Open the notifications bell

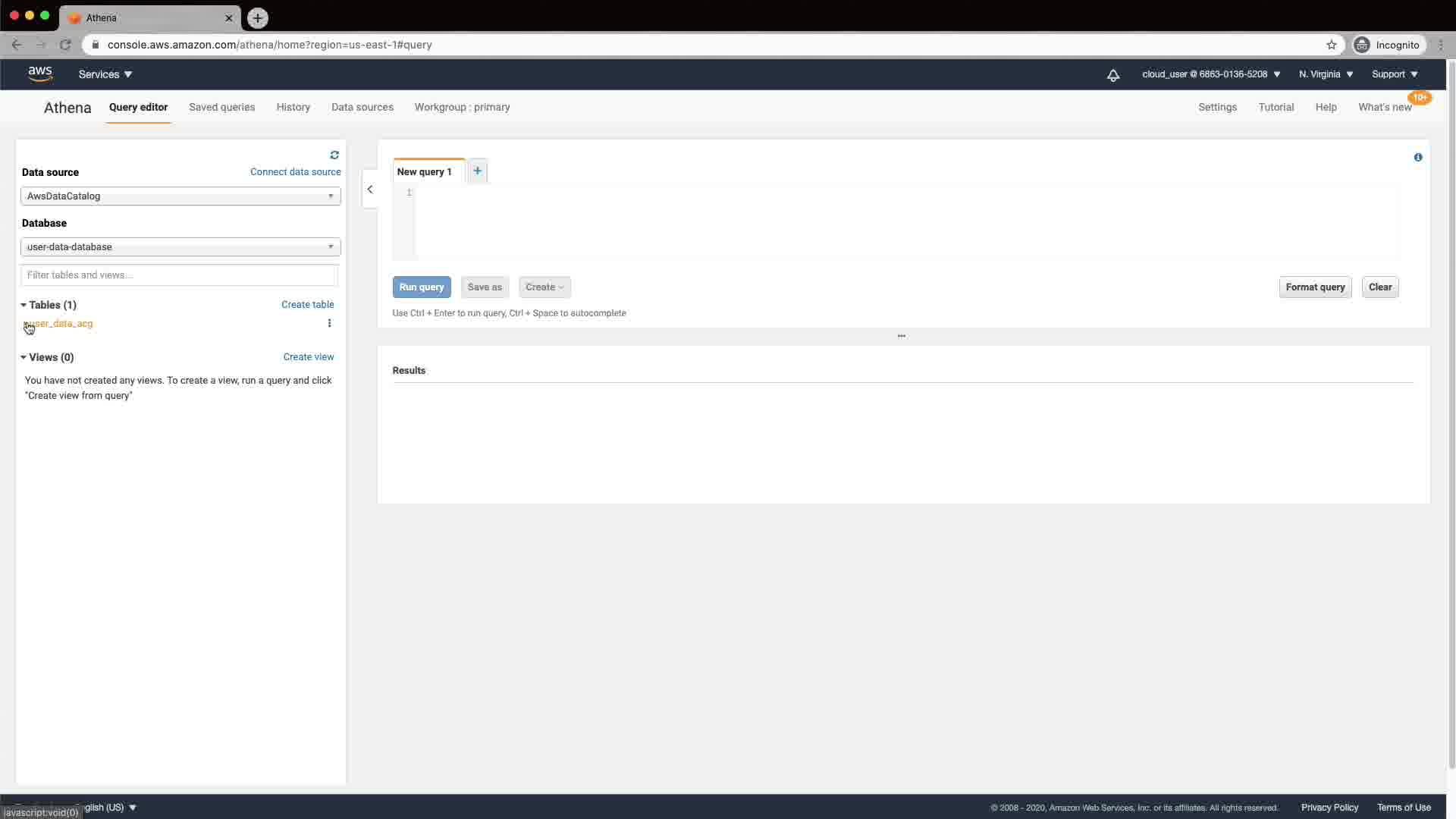[1112, 75]
